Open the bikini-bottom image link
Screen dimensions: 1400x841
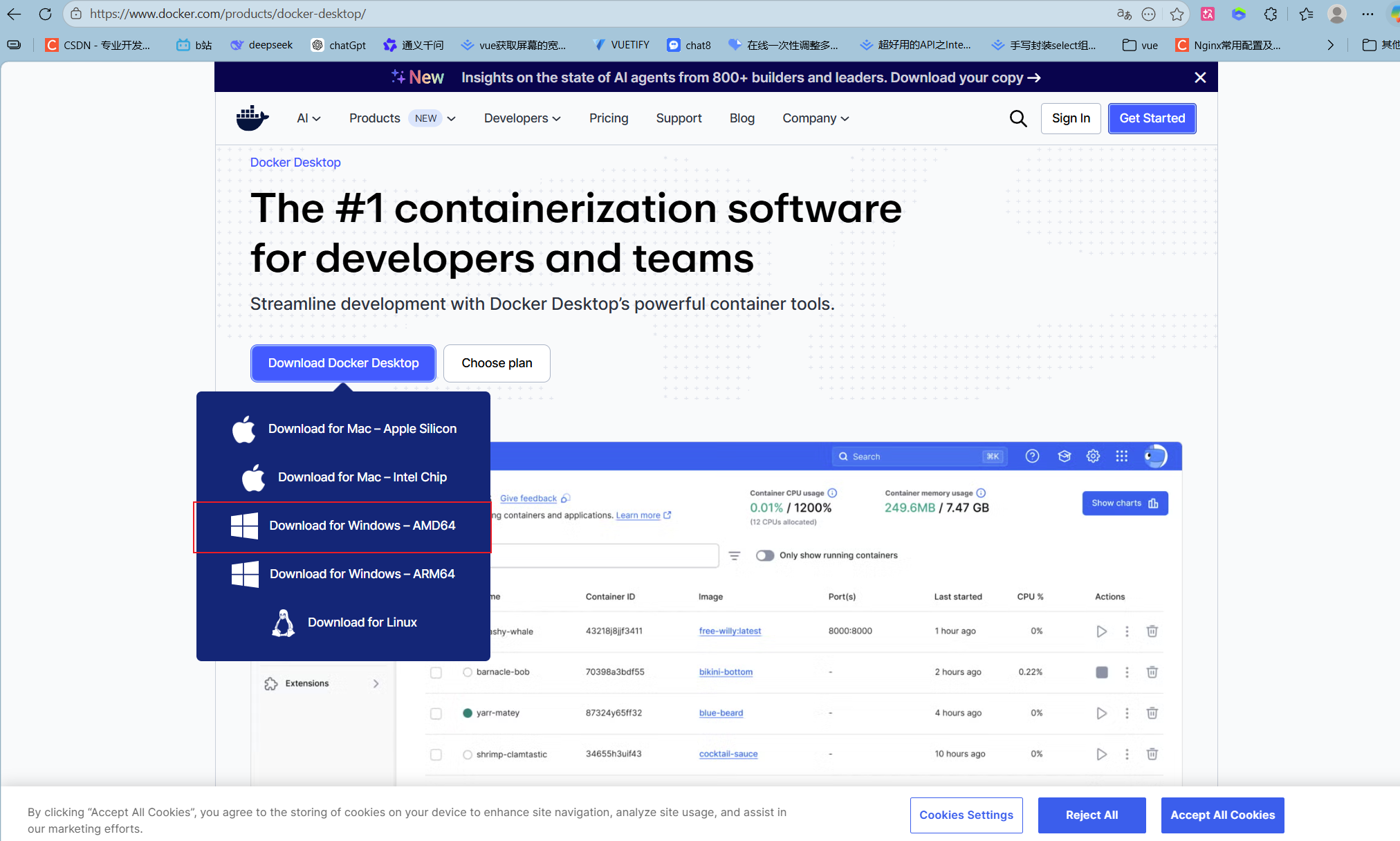click(x=726, y=672)
